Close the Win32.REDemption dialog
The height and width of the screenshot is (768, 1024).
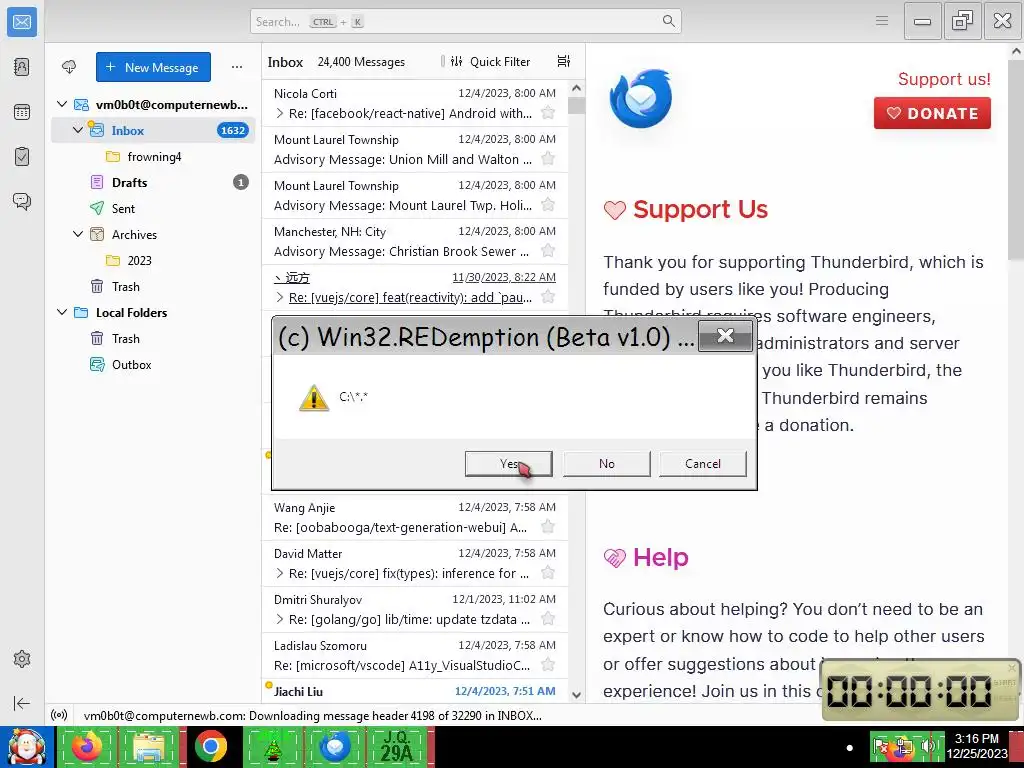725,336
